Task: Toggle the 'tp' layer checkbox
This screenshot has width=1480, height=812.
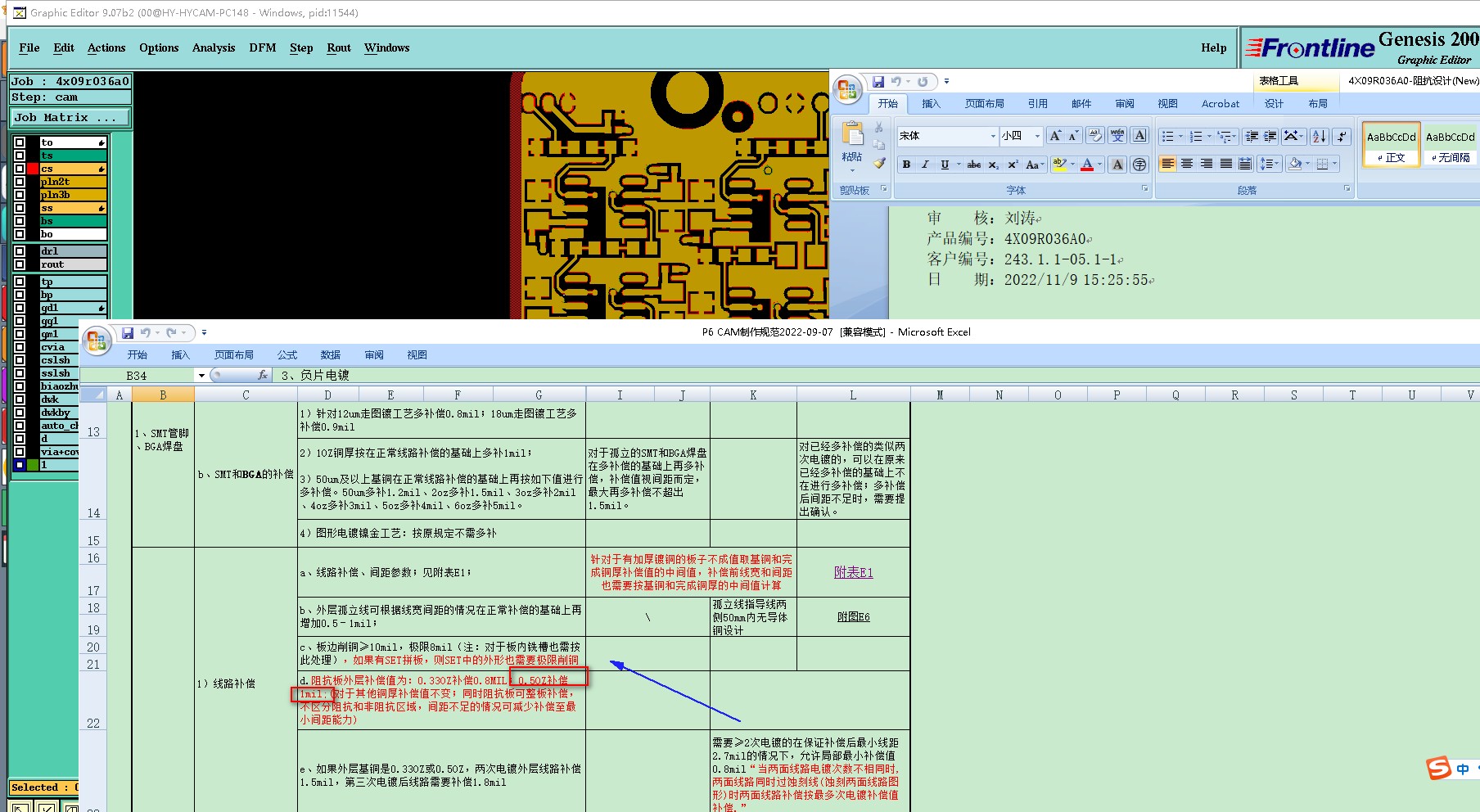Action: pyautogui.click(x=20, y=282)
